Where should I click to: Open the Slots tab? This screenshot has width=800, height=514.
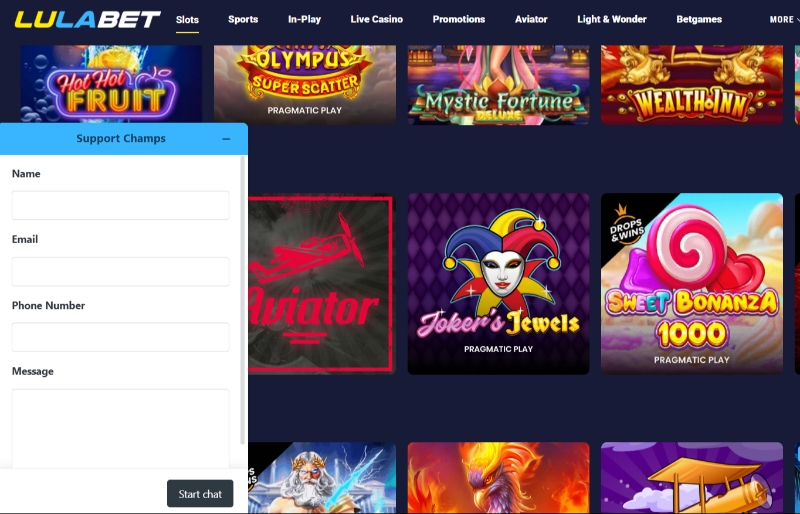click(x=187, y=19)
